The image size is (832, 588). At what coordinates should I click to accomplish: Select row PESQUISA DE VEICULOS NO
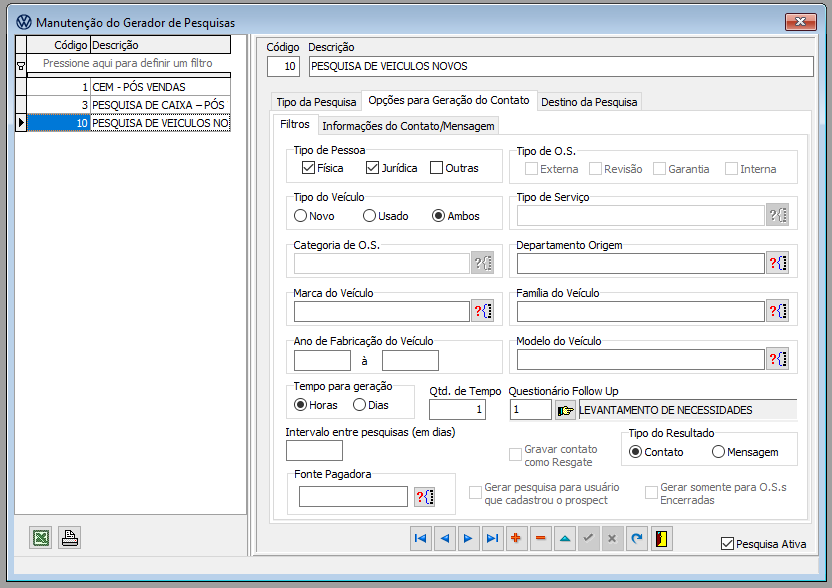coord(128,123)
